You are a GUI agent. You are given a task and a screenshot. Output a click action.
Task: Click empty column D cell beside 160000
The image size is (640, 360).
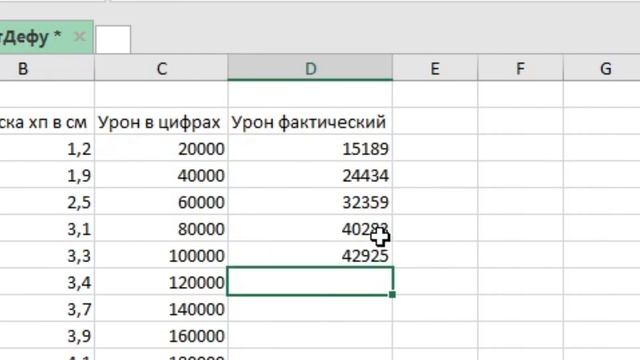pyautogui.click(x=310, y=336)
